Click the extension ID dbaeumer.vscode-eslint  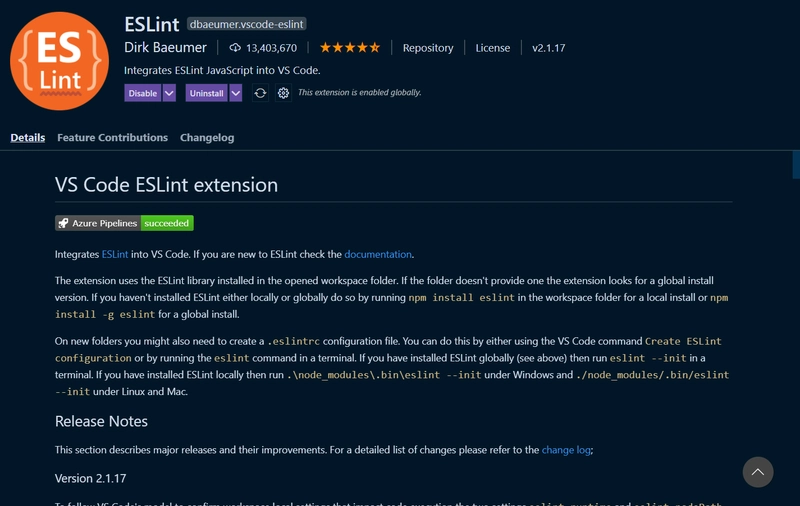pos(246,24)
